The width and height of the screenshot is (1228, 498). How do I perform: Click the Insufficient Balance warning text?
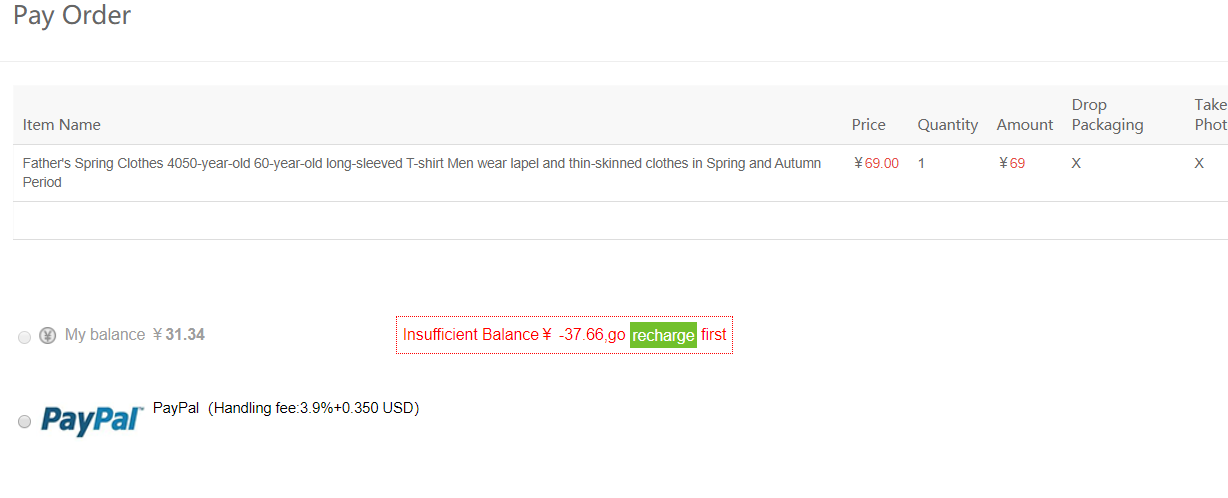[565, 335]
